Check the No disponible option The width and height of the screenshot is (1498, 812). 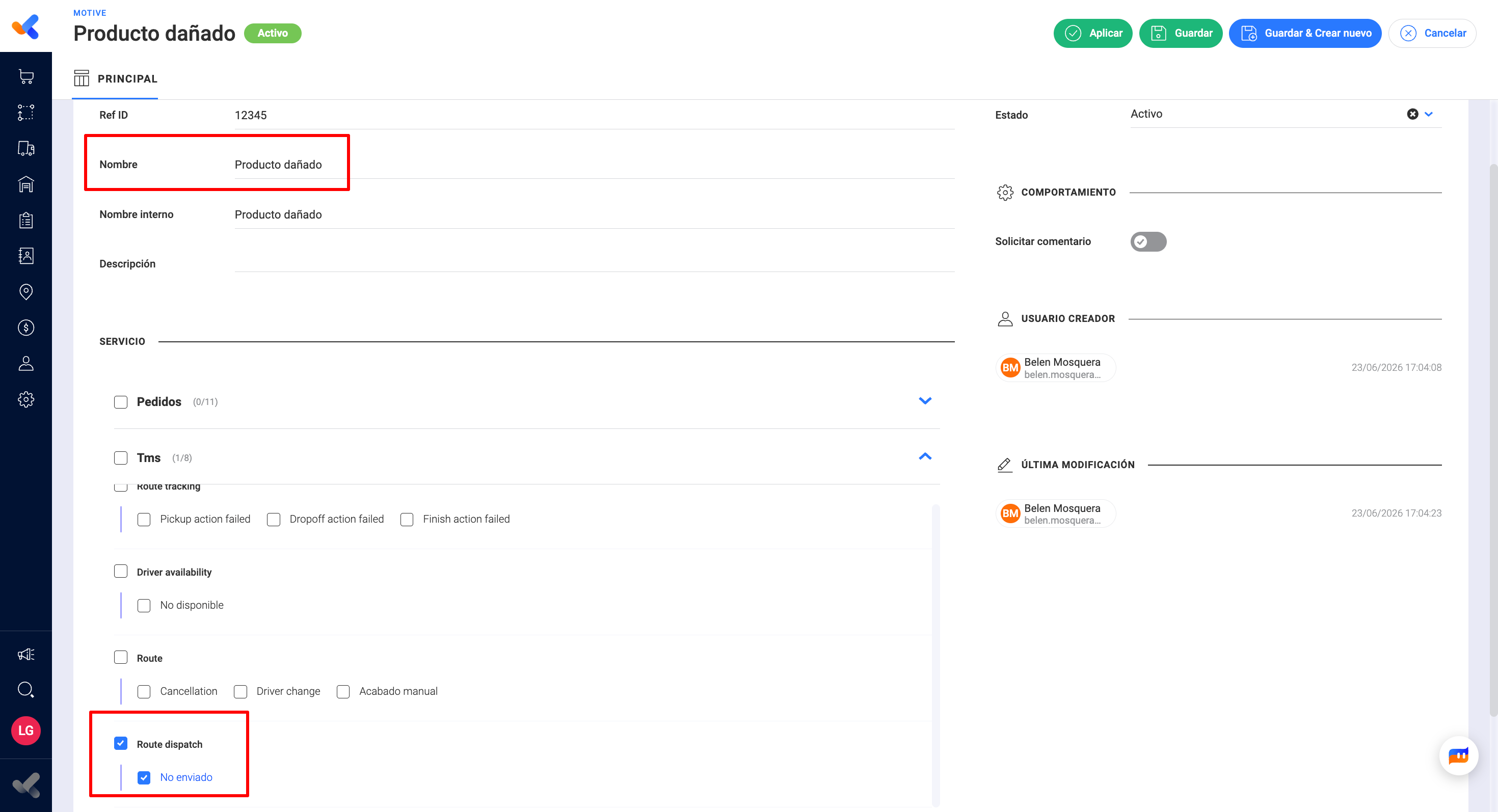(144, 605)
